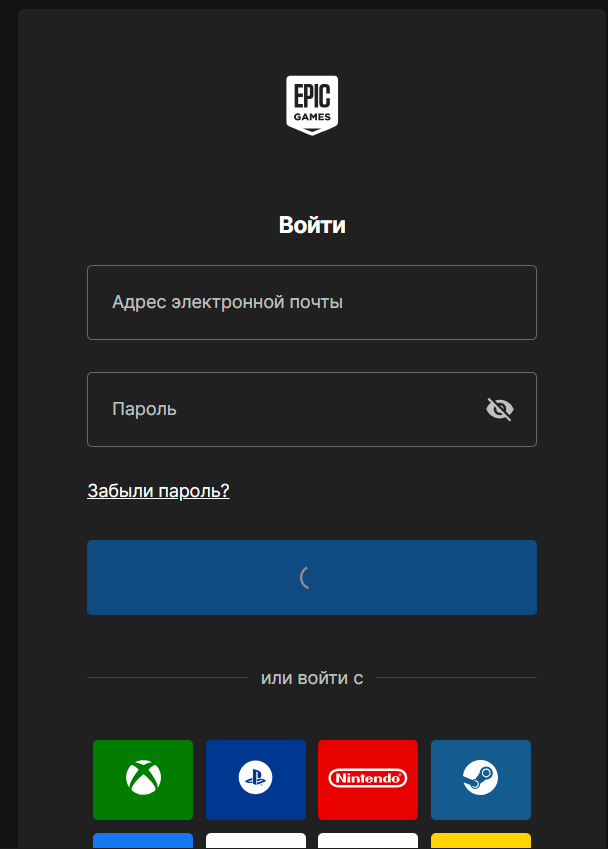Screen dimensions: 608x849
Task: Open the 'Забыли пароль?' link
Action: click(157, 491)
